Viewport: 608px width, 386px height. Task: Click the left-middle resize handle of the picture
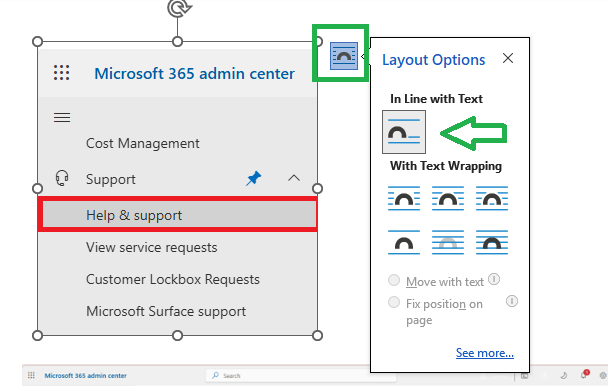click(x=38, y=189)
